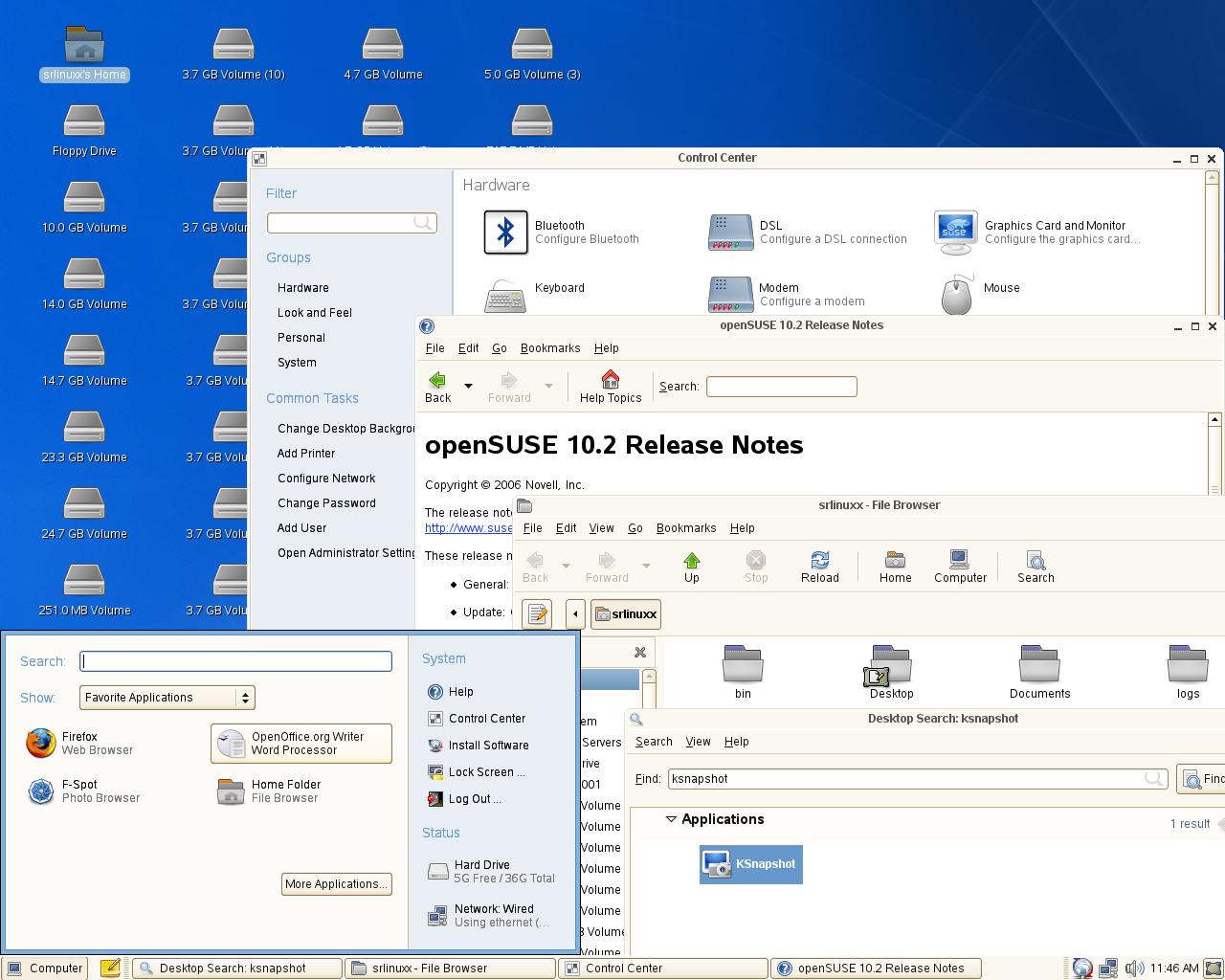
Task: Click Log Out in System list
Action: click(464, 799)
